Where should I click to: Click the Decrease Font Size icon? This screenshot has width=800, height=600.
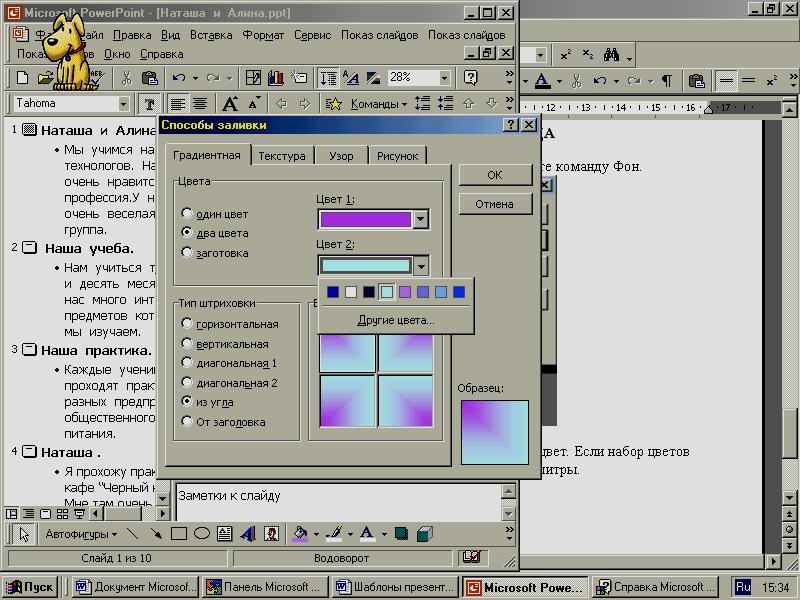click(254, 104)
